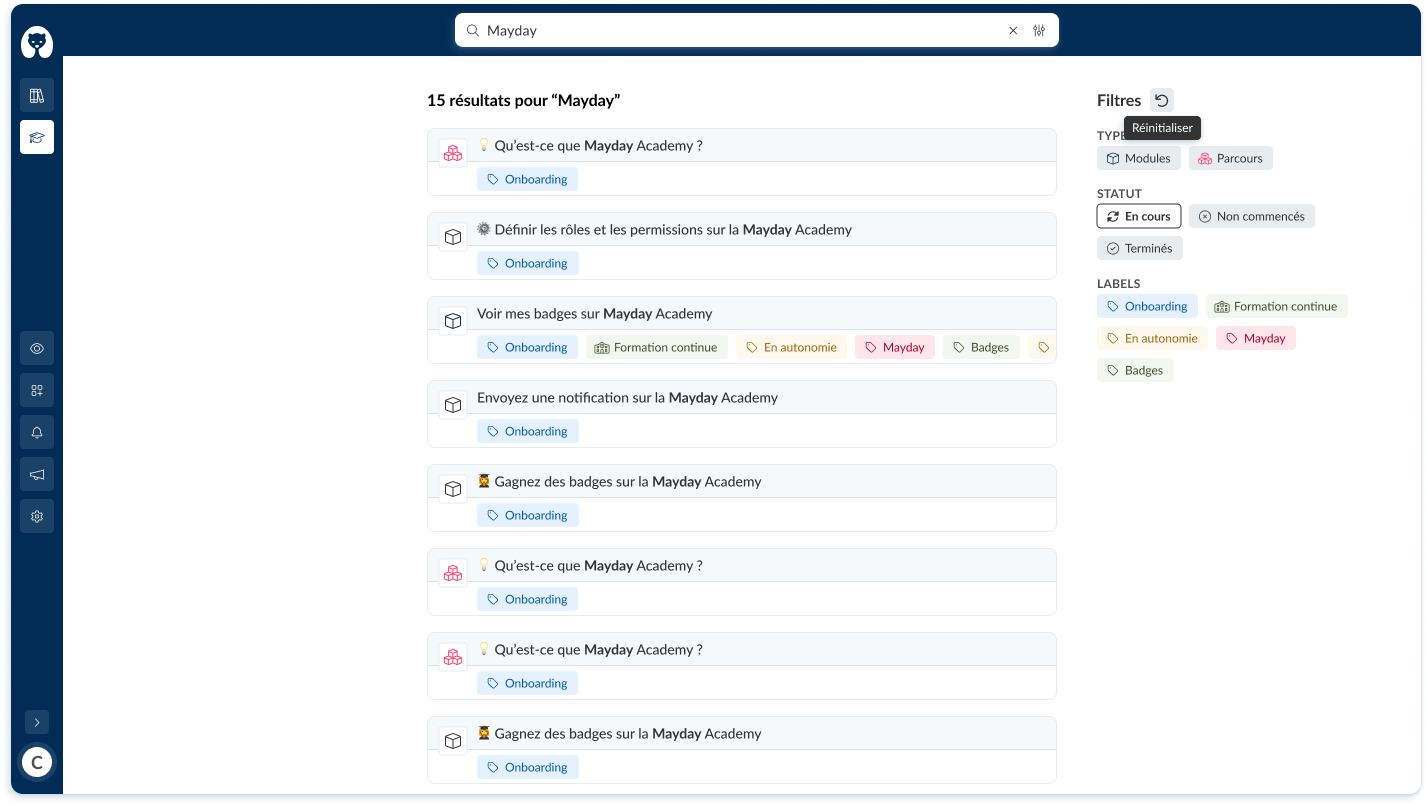1426x806 pixels.
Task: Click the megaphone announcements icon
Action: pyautogui.click(x=37, y=474)
